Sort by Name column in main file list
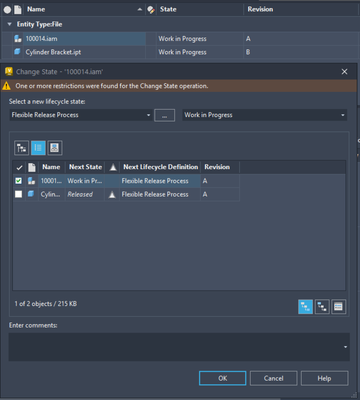Viewport: 360px width, 400px height. [x=84, y=10]
